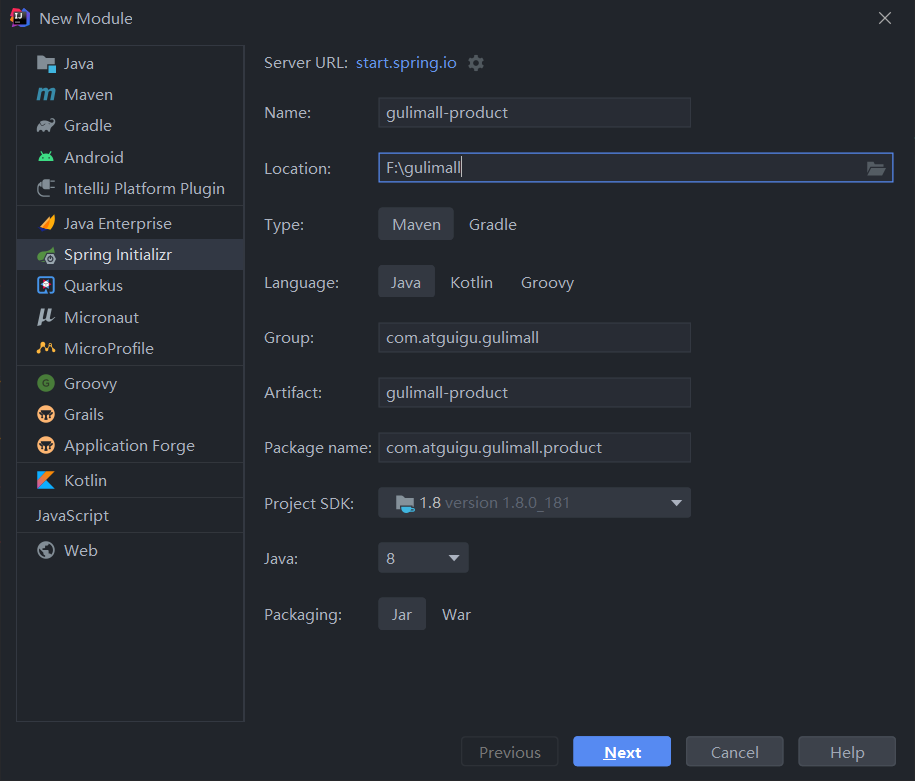
Task: Choose the Kotlin icon in sidebar
Action: (x=46, y=480)
